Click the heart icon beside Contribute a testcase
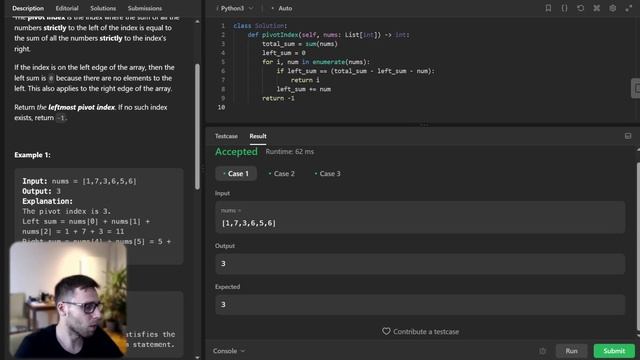The height and width of the screenshot is (360, 640). [x=386, y=331]
